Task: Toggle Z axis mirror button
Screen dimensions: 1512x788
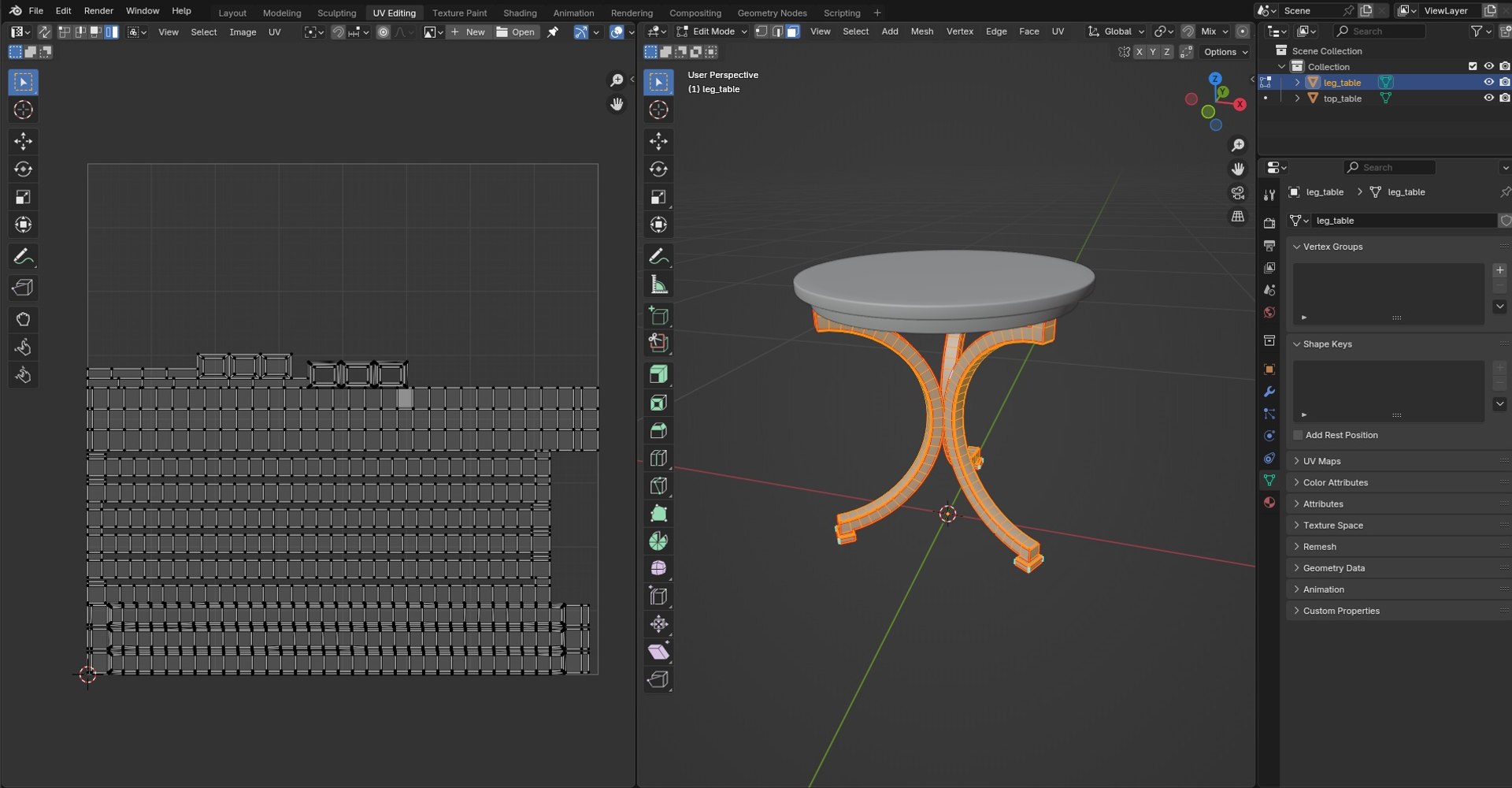Action: pyautogui.click(x=1166, y=52)
